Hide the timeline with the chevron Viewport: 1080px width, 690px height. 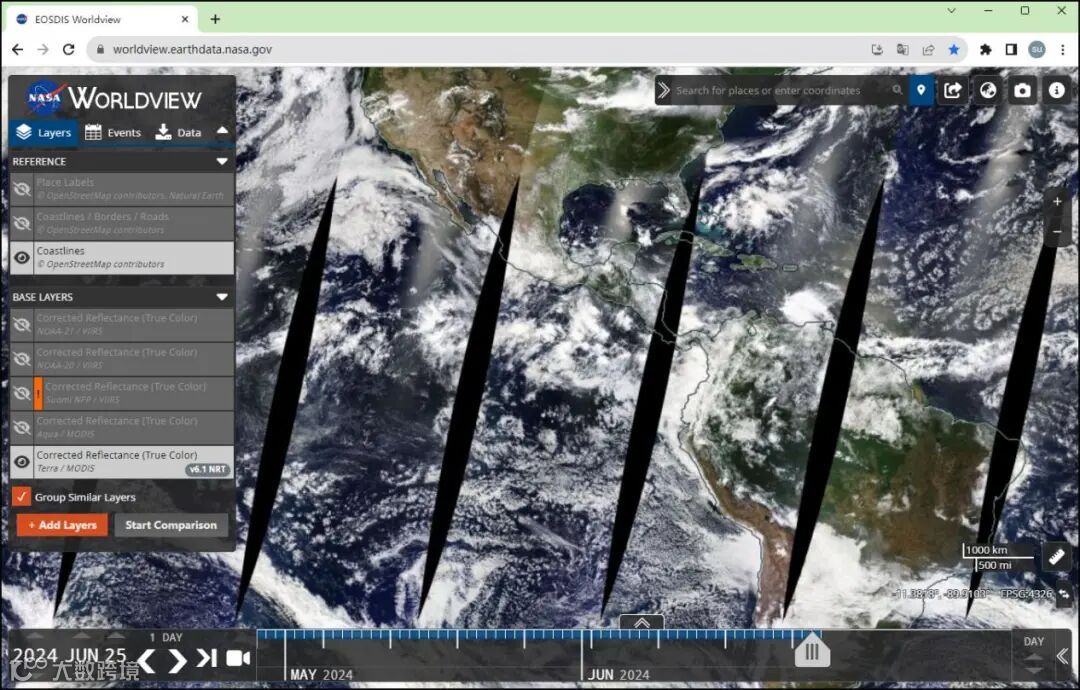pyautogui.click(x=1063, y=656)
